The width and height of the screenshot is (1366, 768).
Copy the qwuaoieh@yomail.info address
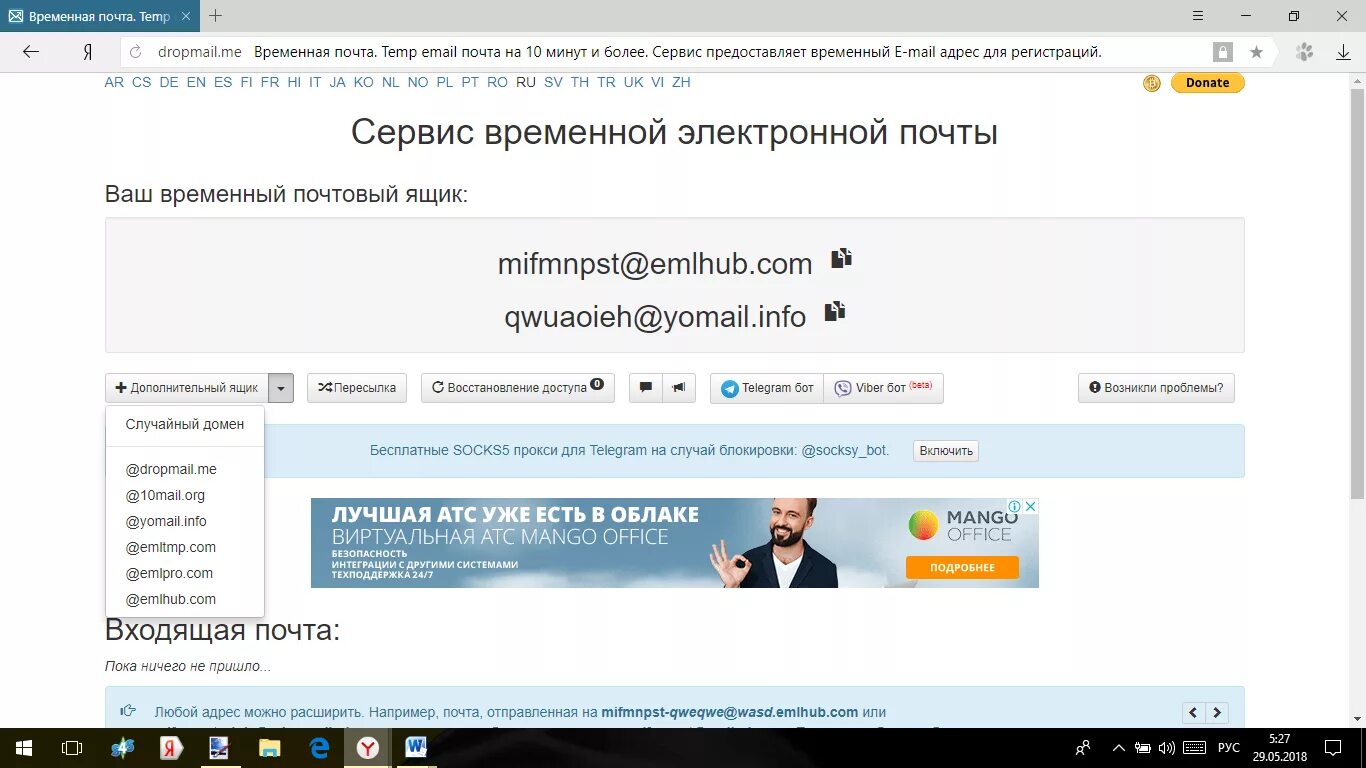tap(835, 311)
